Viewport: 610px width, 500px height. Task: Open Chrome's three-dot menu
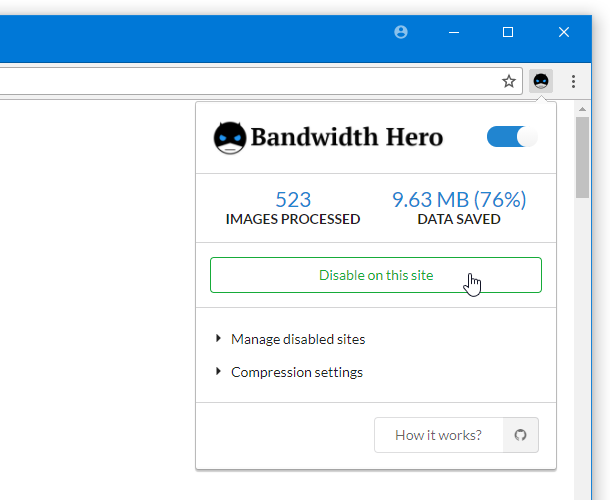573,81
